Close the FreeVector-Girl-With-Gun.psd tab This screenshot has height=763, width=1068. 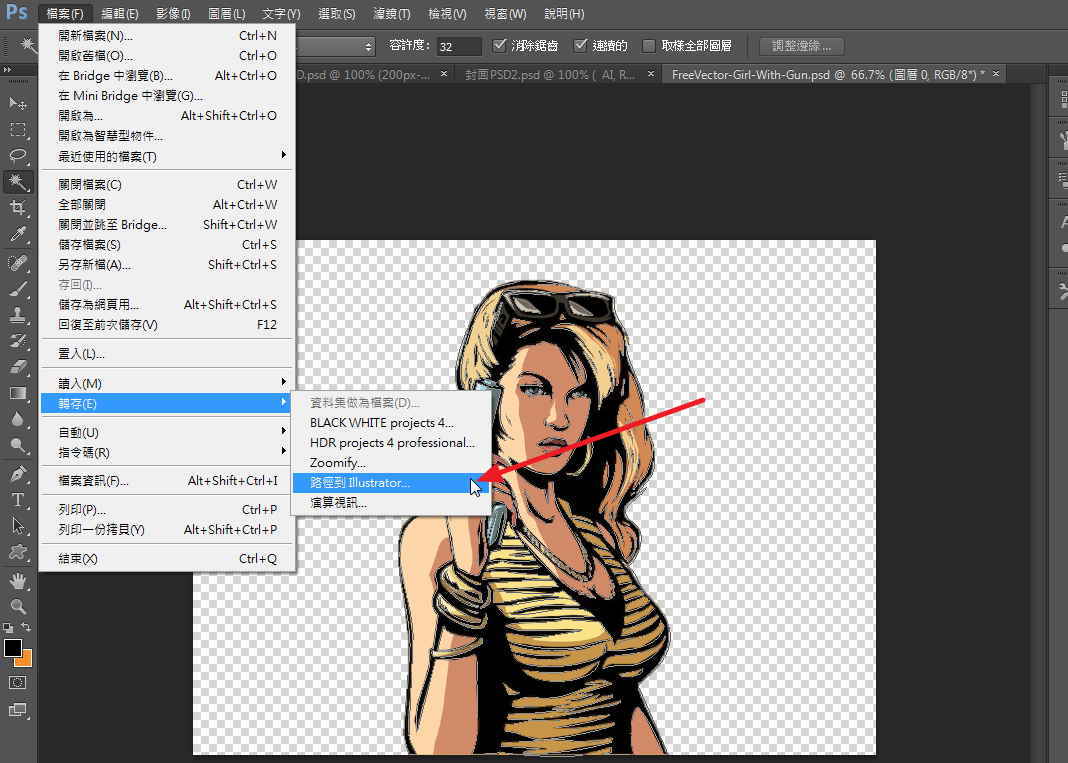(996, 74)
